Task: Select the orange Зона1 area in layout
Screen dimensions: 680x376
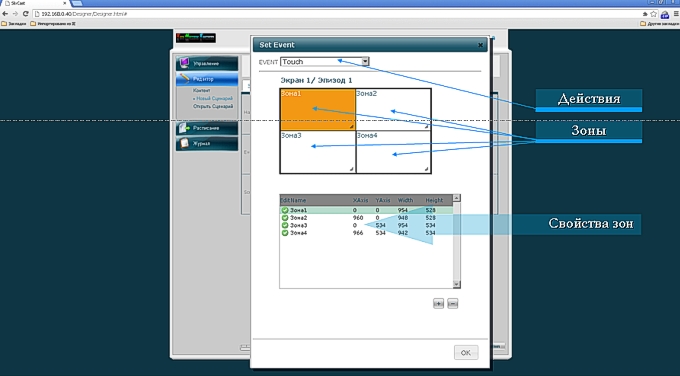Action: coord(317,109)
